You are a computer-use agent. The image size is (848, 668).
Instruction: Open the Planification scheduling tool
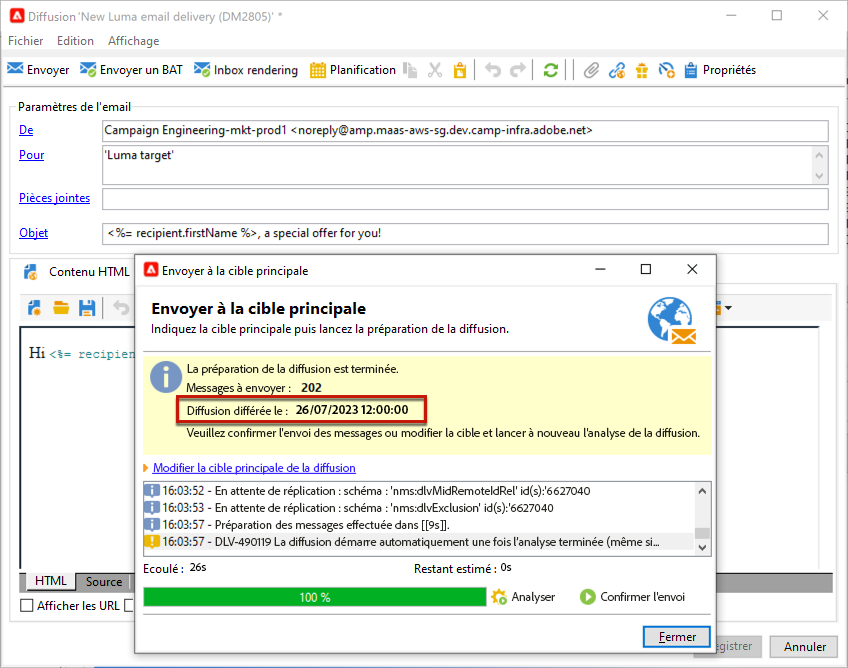point(353,70)
